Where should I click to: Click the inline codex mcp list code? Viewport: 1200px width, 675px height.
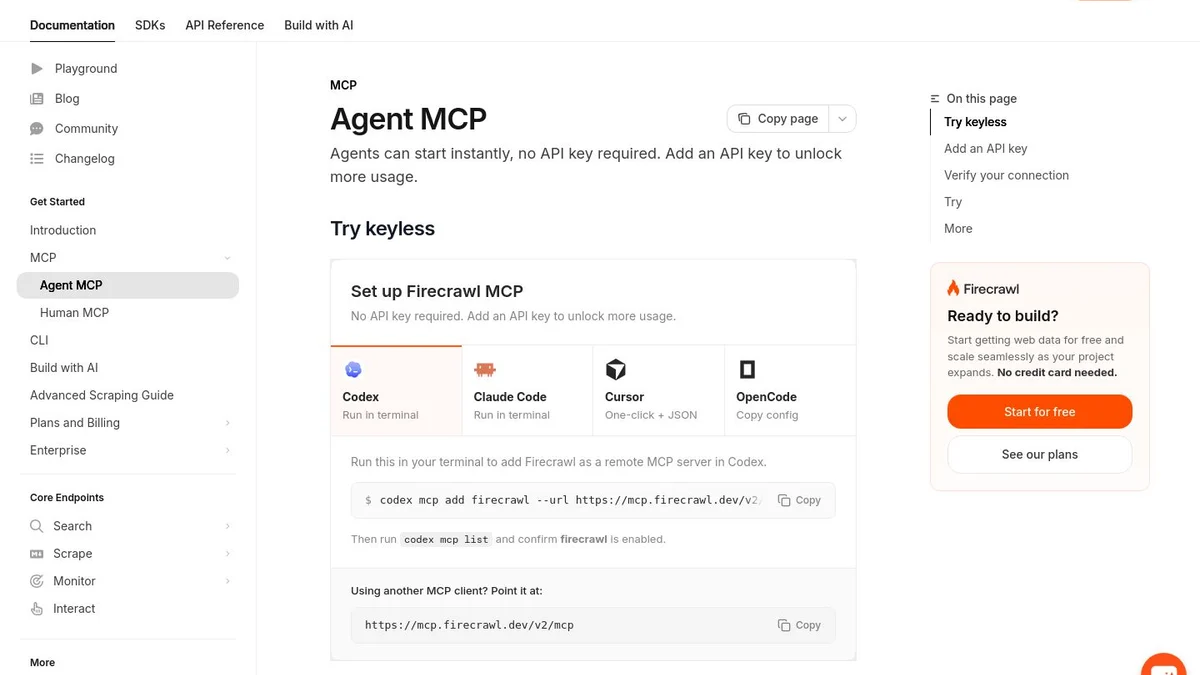[x=447, y=539]
